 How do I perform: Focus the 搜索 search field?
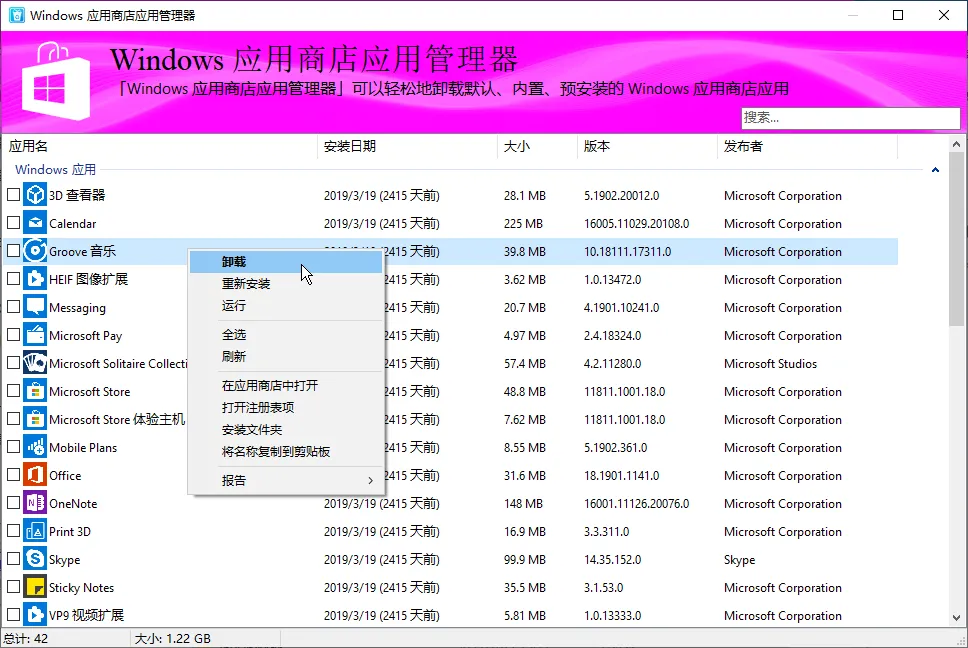tap(850, 117)
